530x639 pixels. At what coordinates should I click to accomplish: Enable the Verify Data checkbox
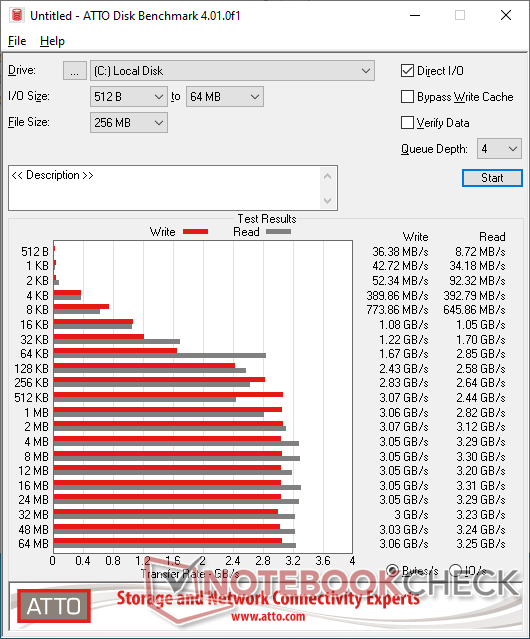pyautogui.click(x=407, y=123)
